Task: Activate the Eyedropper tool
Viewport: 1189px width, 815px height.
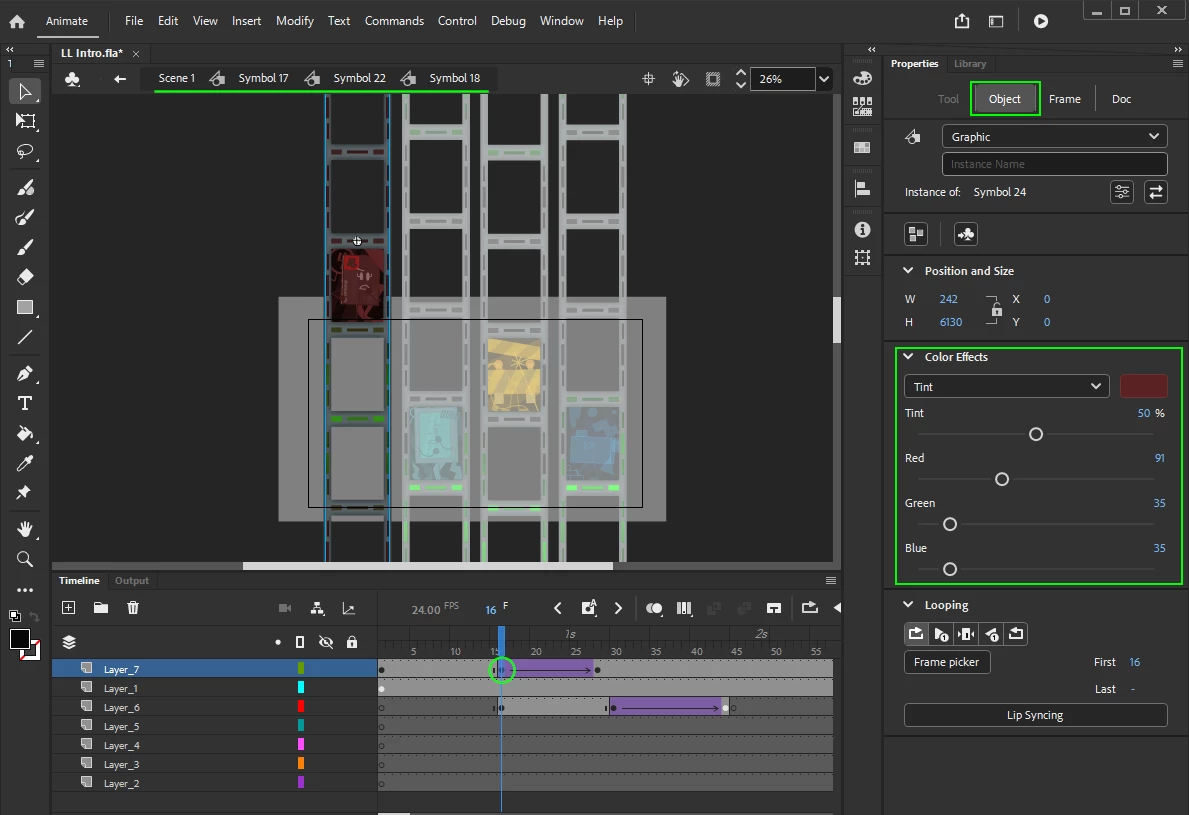Action: coord(25,464)
